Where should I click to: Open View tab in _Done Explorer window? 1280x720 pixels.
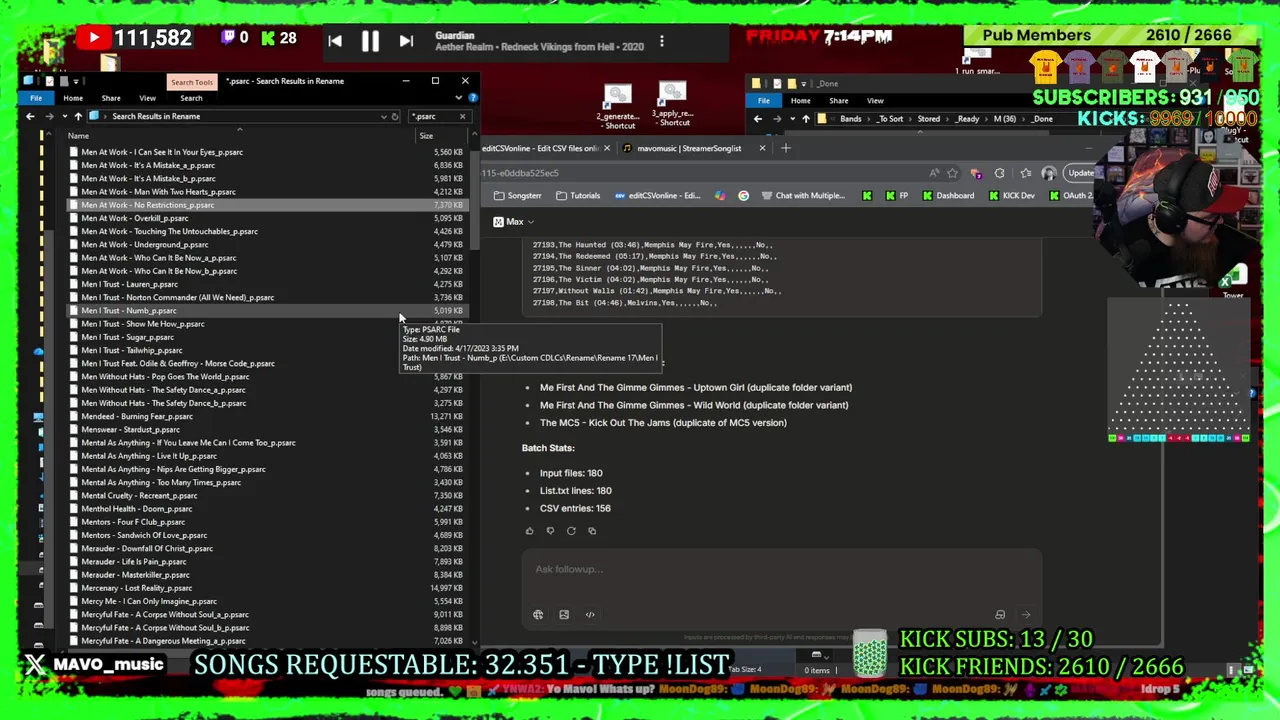tap(875, 101)
